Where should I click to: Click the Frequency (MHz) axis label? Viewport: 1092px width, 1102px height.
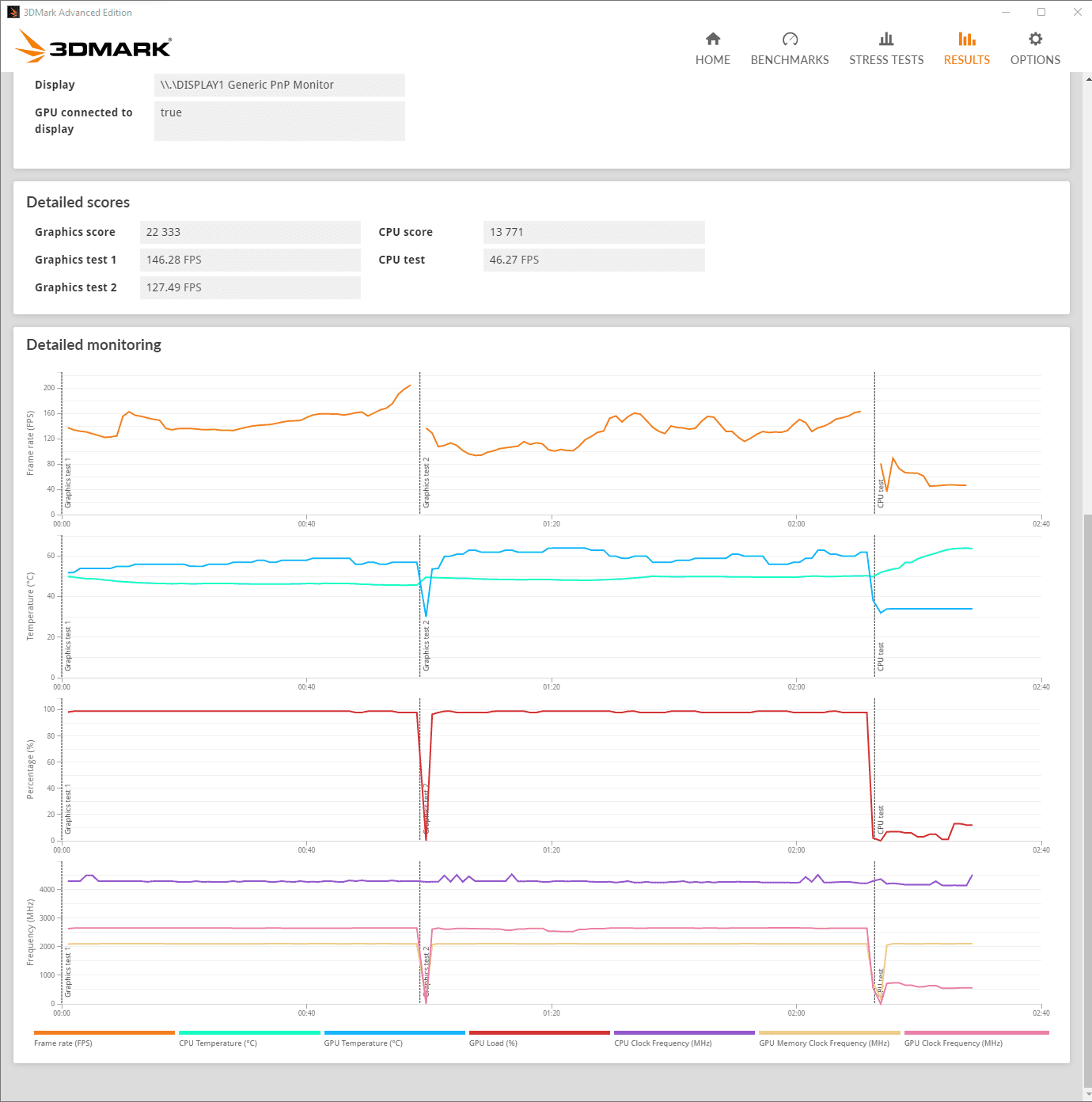pos(31,933)
